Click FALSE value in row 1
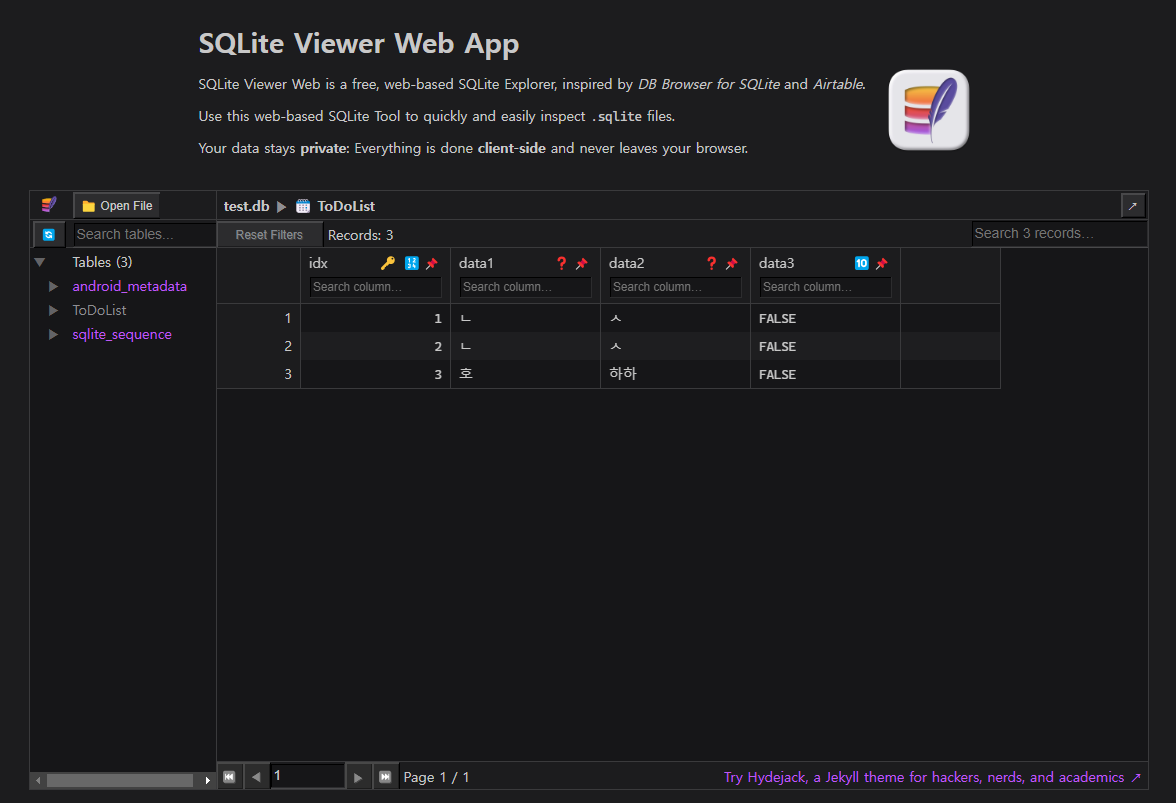 [x=777, y=319]
